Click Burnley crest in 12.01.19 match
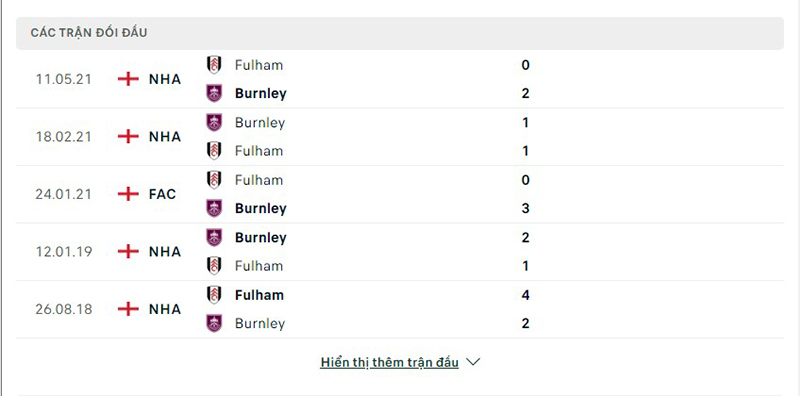The height and width of the screenshot is (396, 800). [214, 237]
